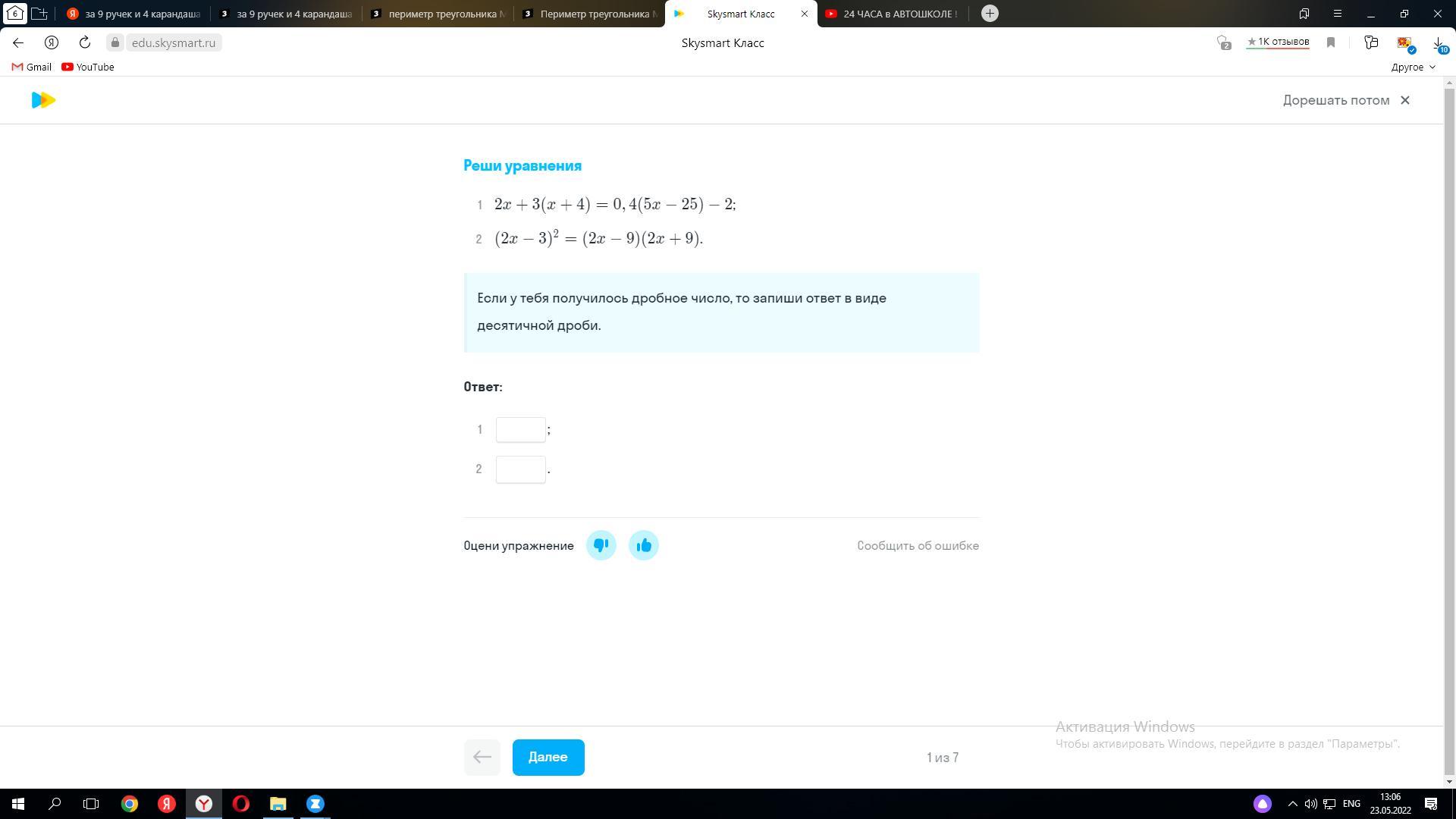Click the thumbs up rating icon
The image size is (1456, 819).
point(643,545)
